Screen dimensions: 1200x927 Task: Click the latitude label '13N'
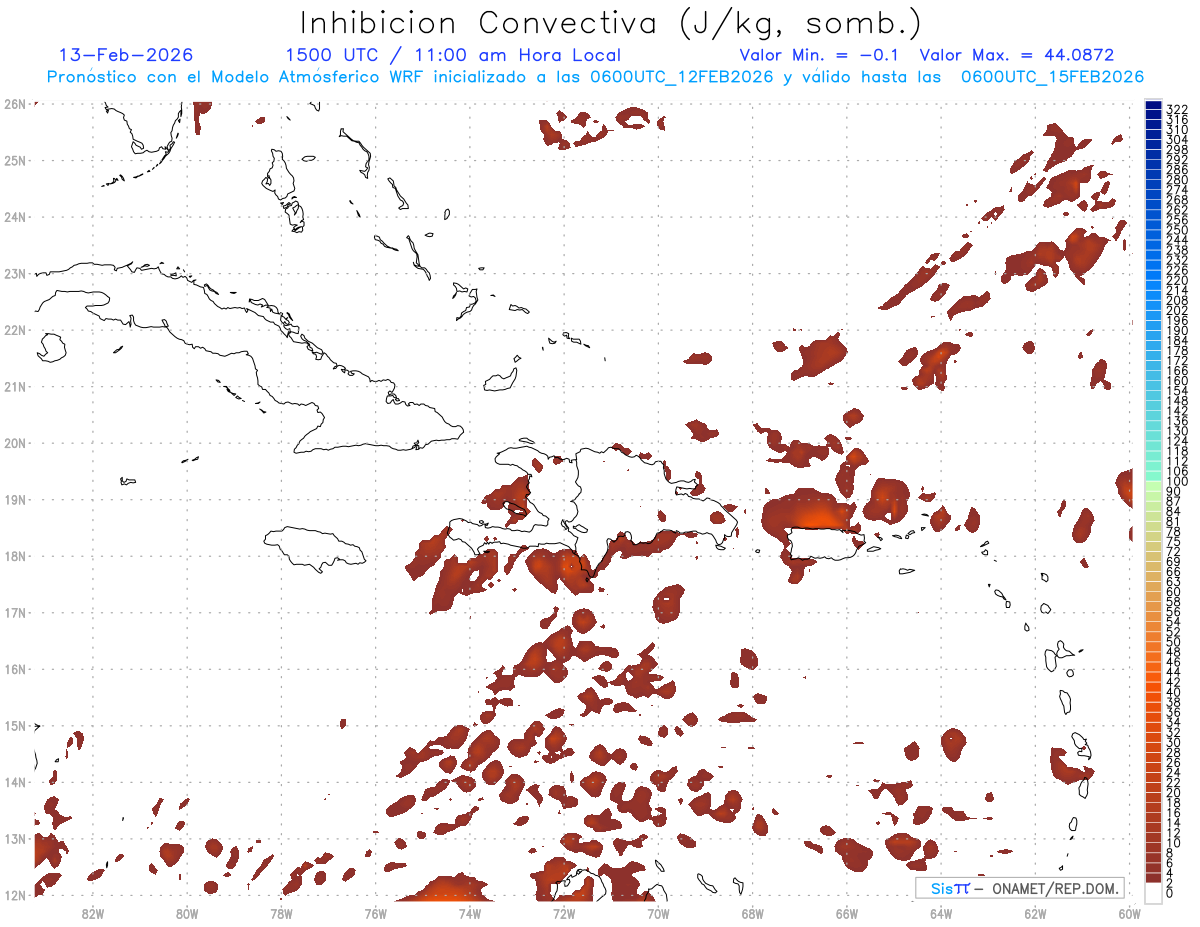14,838
